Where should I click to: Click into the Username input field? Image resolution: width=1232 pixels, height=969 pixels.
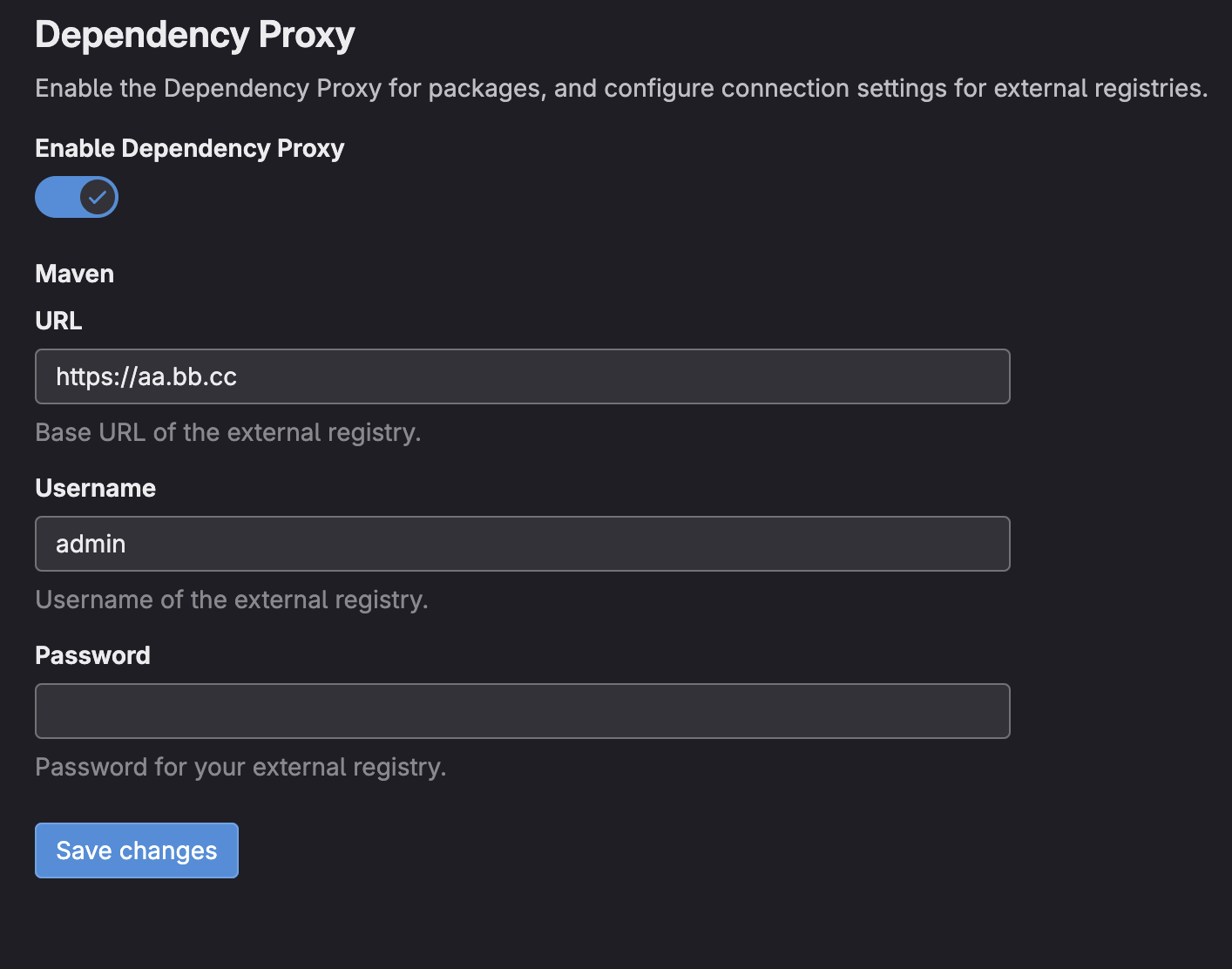pyautogui.click(x=523, y=544)
